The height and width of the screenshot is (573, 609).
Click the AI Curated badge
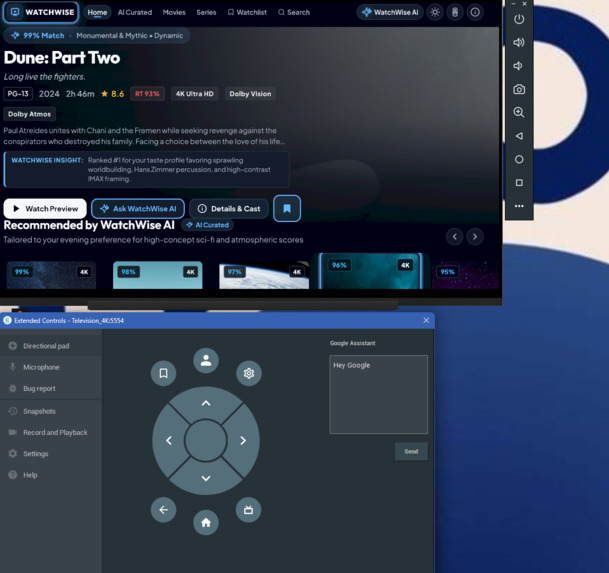tap(208, 225)
